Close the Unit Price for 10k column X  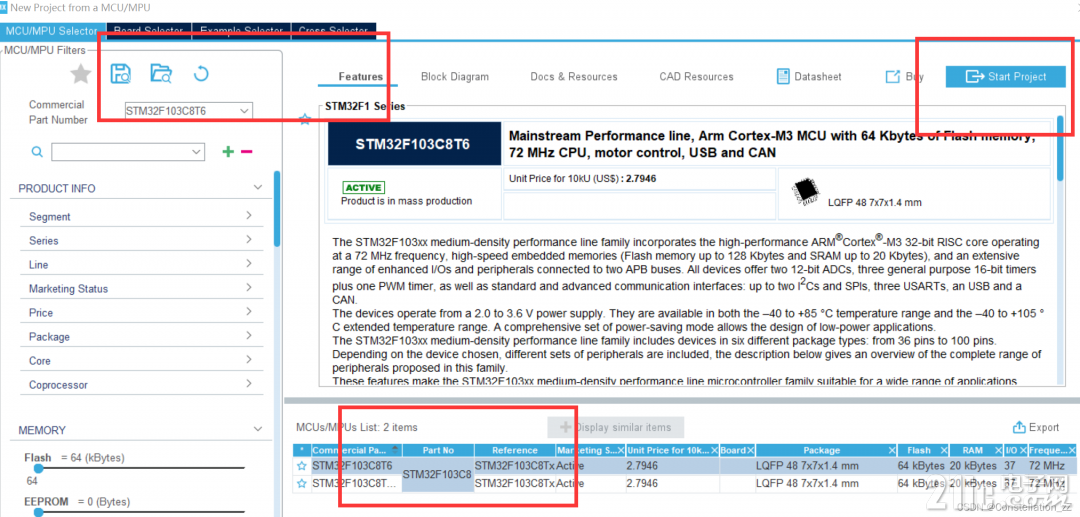[713, 450]
